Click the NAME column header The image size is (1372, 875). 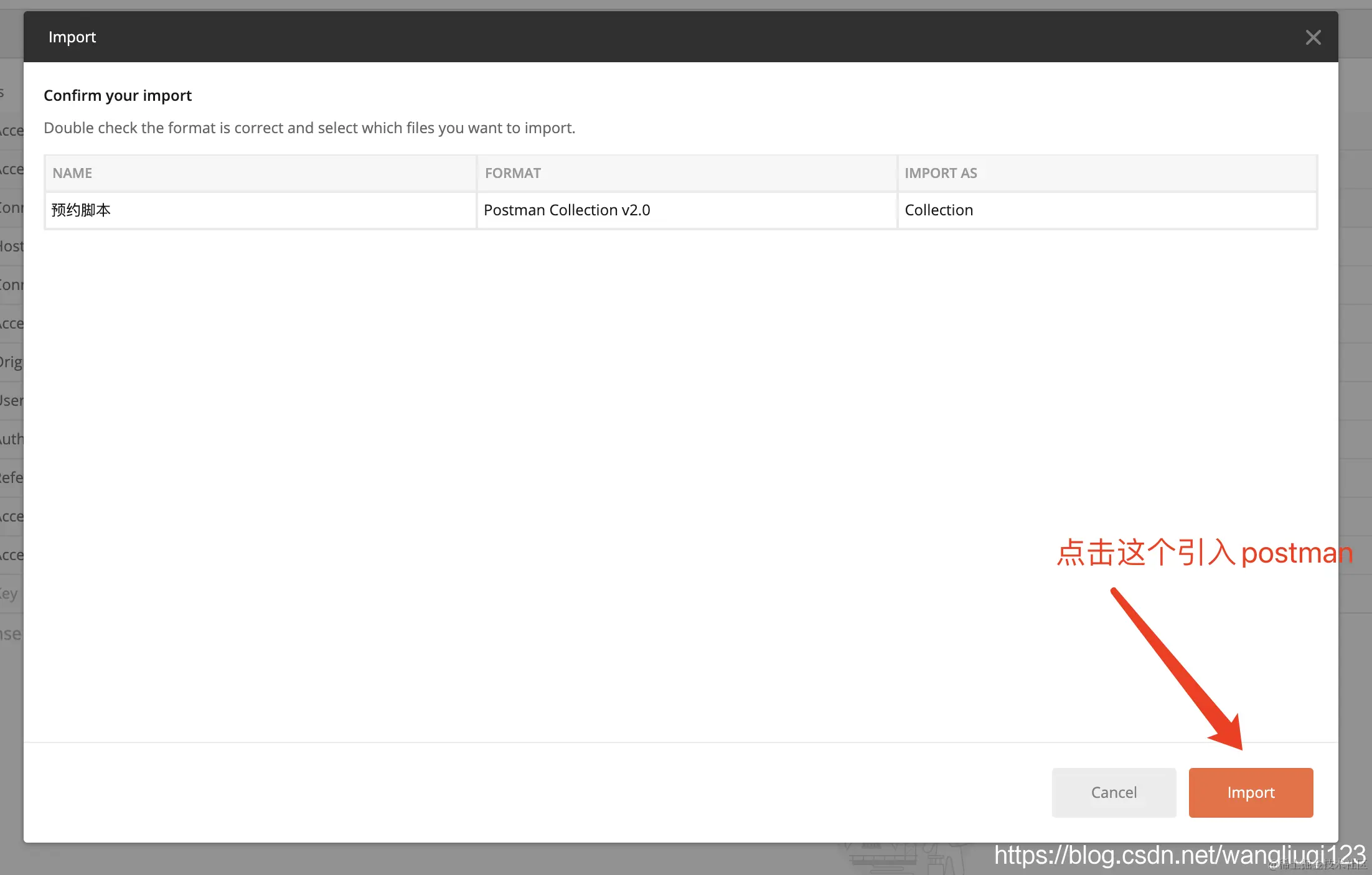(72, 173)
